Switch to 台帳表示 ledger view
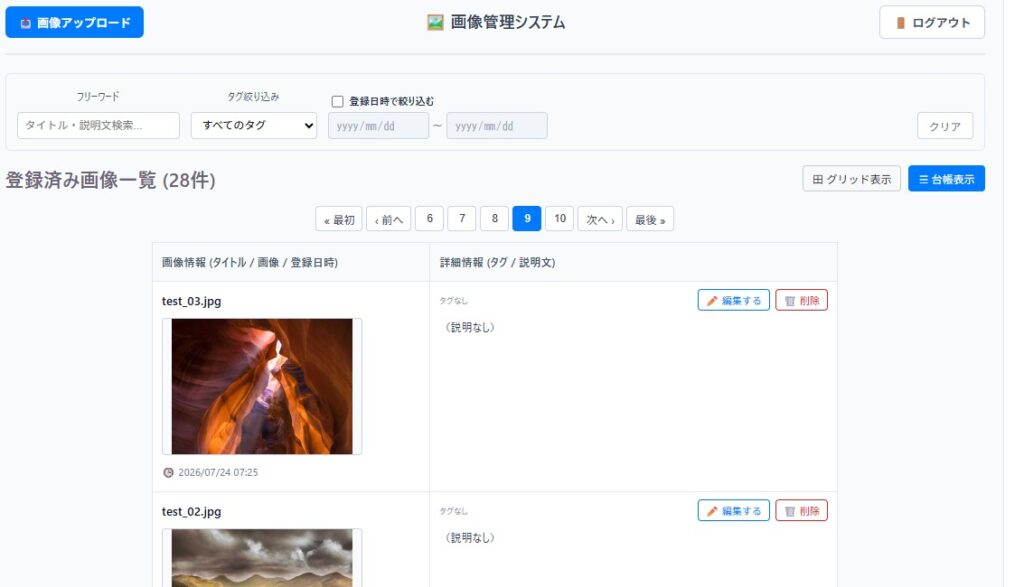 pyautogui.click(x=946, y=179)
